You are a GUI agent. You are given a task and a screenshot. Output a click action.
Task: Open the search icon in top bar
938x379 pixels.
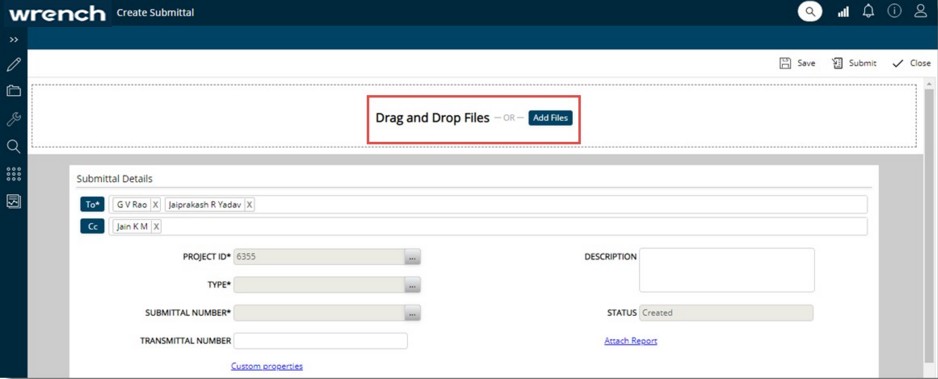[810, 11]
